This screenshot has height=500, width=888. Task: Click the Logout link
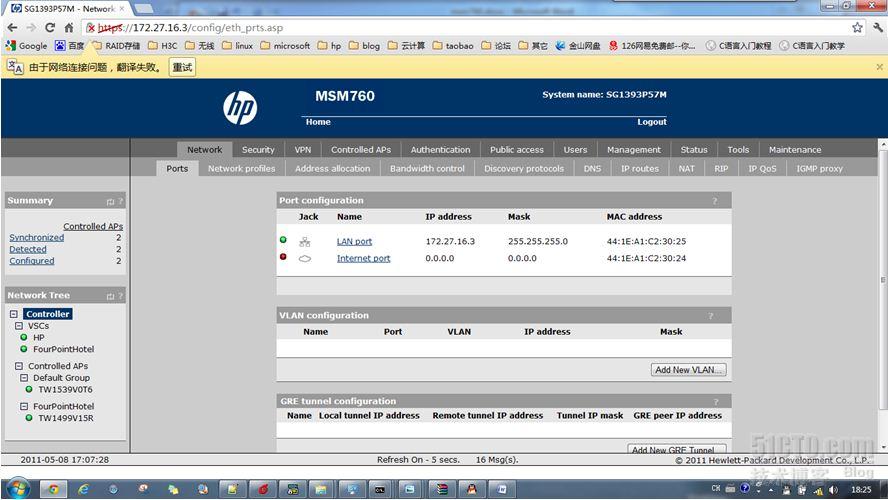(x=652, y=122)
